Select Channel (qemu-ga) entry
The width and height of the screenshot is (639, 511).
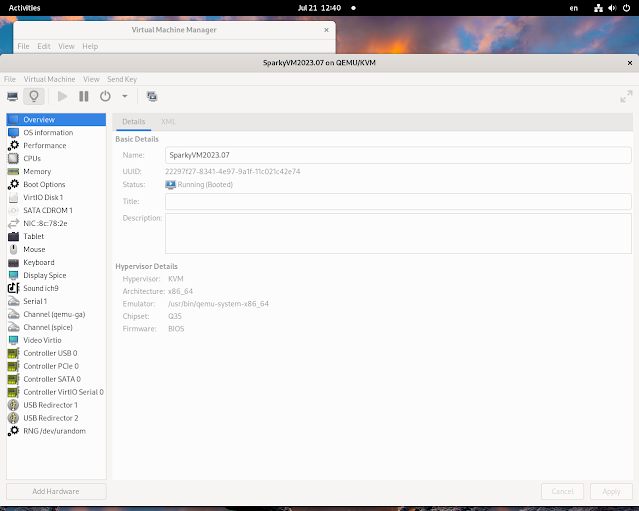pos(56,314)
